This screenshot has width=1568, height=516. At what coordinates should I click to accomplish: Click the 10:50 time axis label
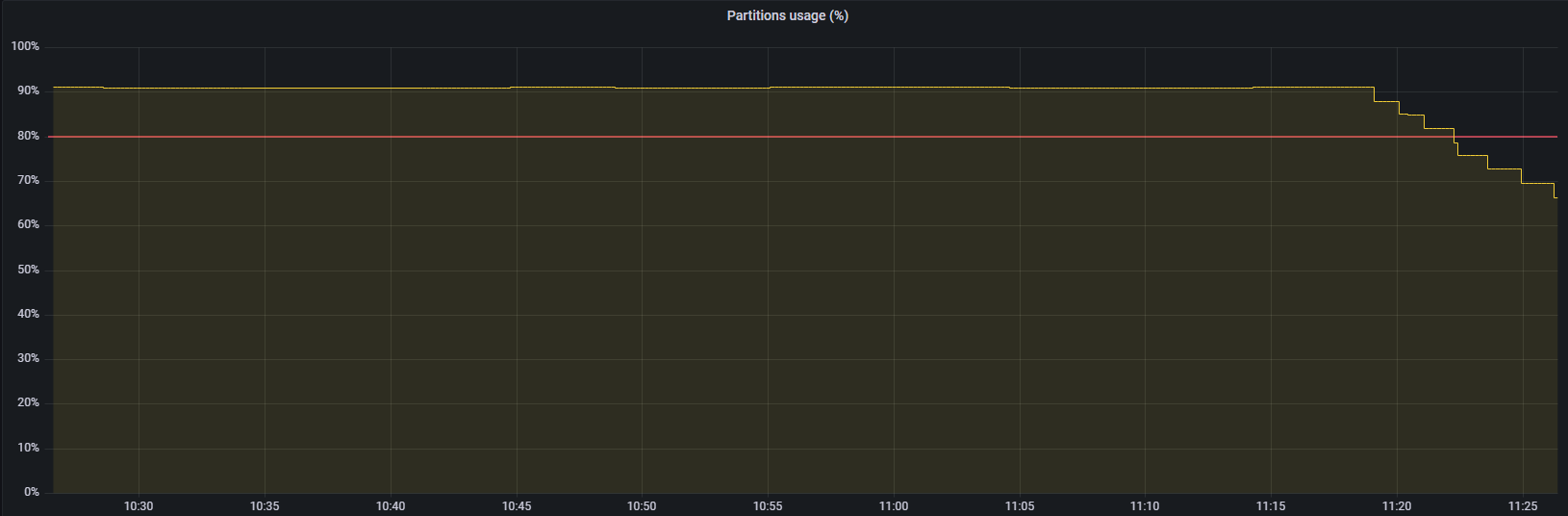[642, 506]
